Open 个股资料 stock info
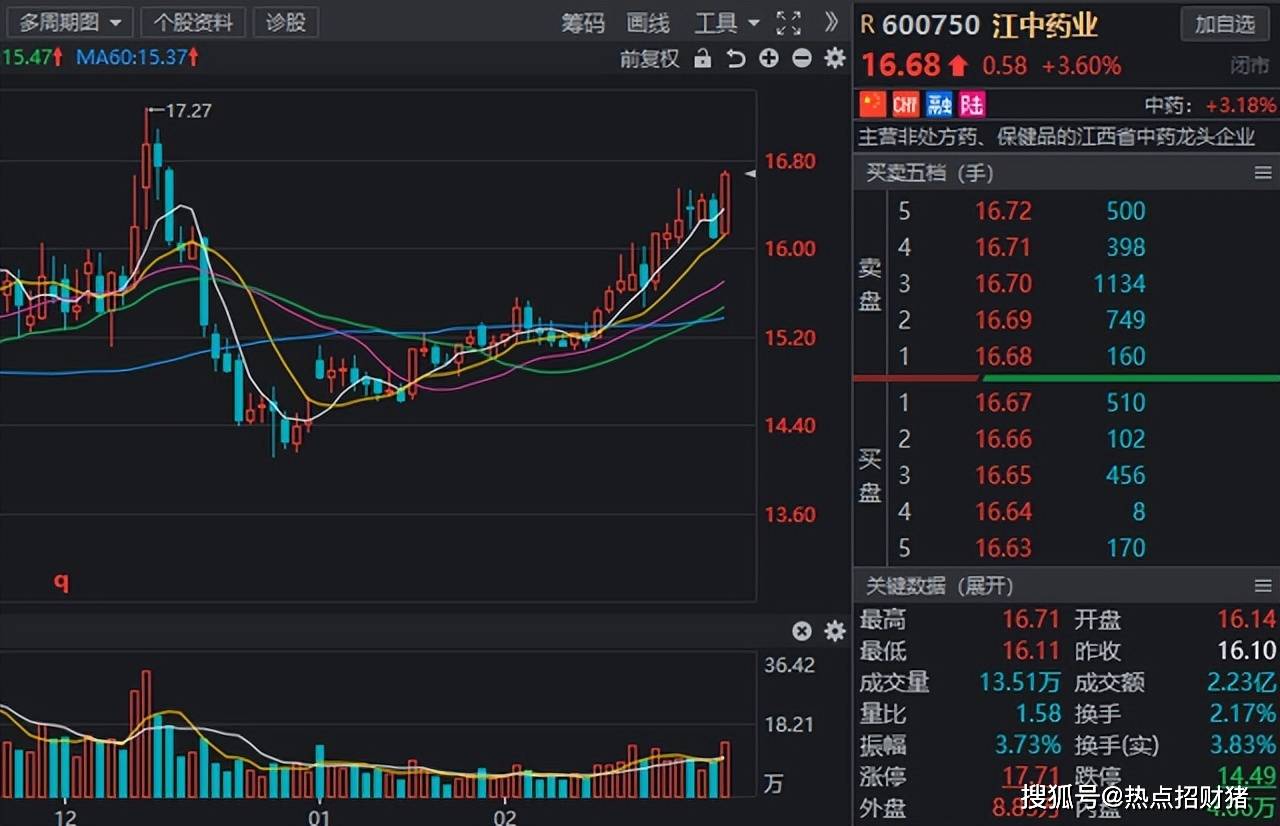Image resolution: width=1280 pixels, height=826 pixels. click(193, 23)
